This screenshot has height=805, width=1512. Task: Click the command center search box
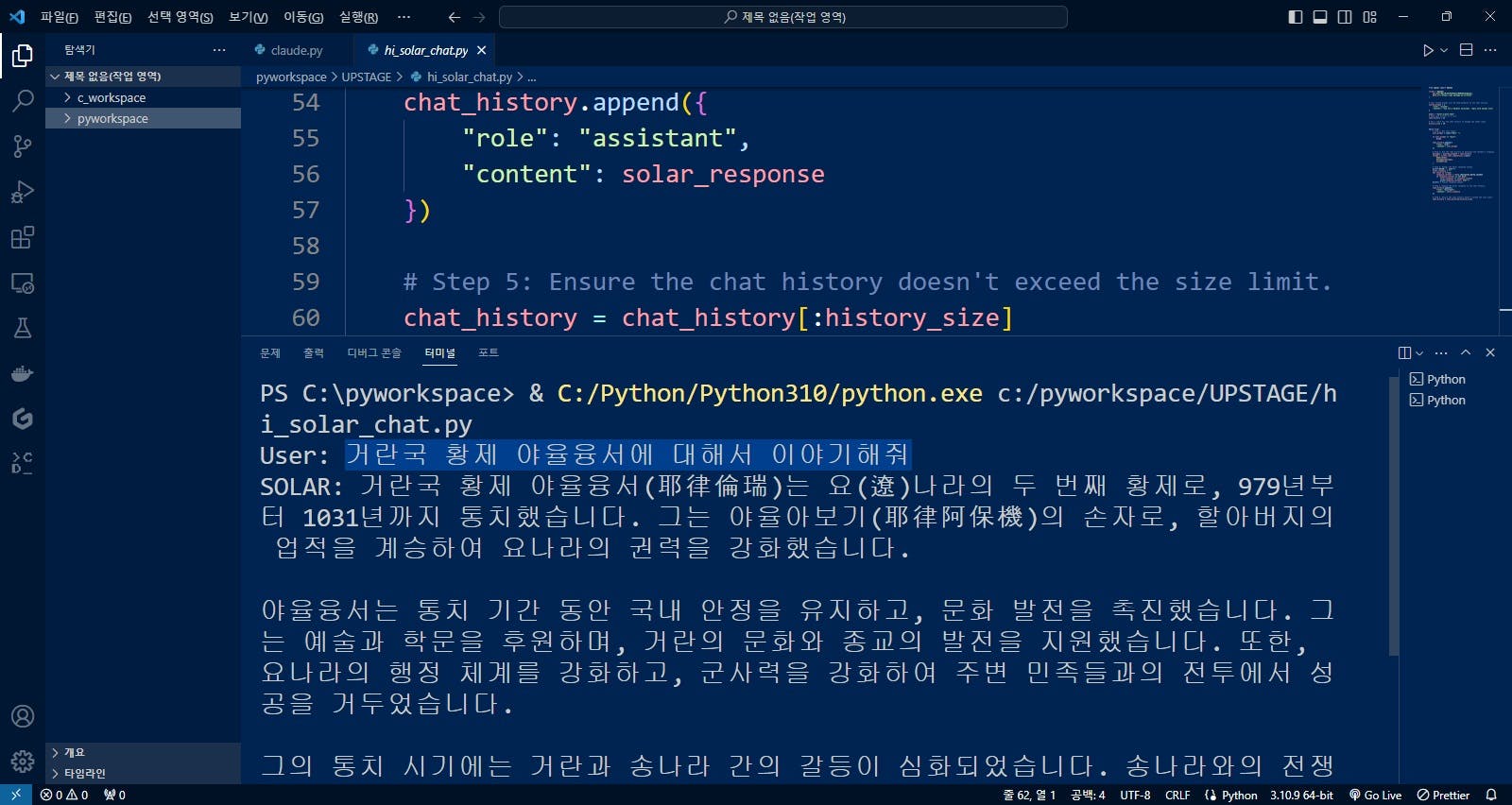tap(783, 17)
